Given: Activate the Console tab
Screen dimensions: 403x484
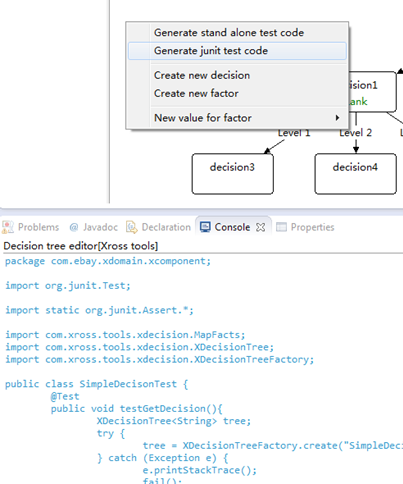Looking at the screenshot, I should click(x=232, y=227).
